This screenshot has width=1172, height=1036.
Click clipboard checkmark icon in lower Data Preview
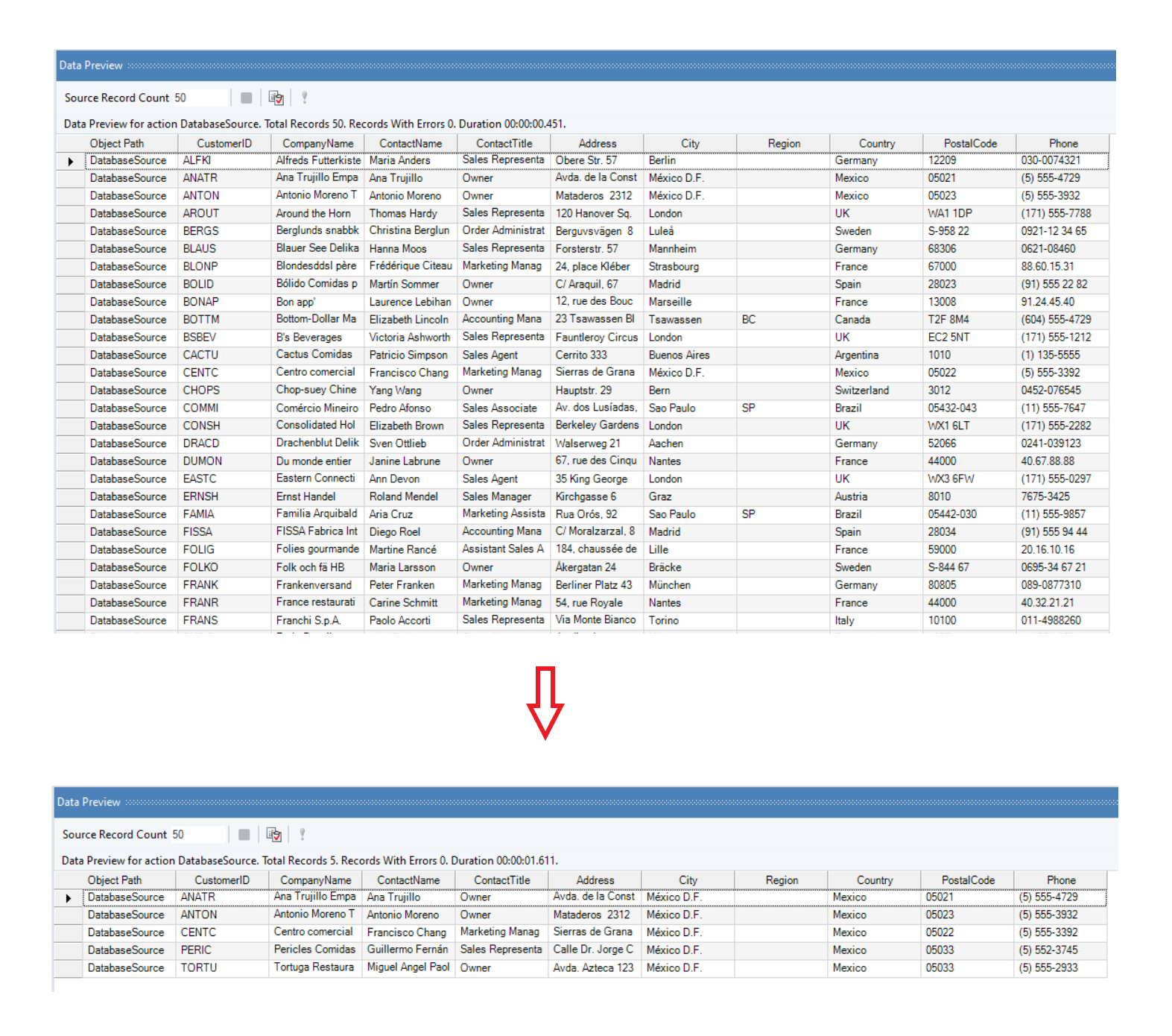(x=273, y=834)
